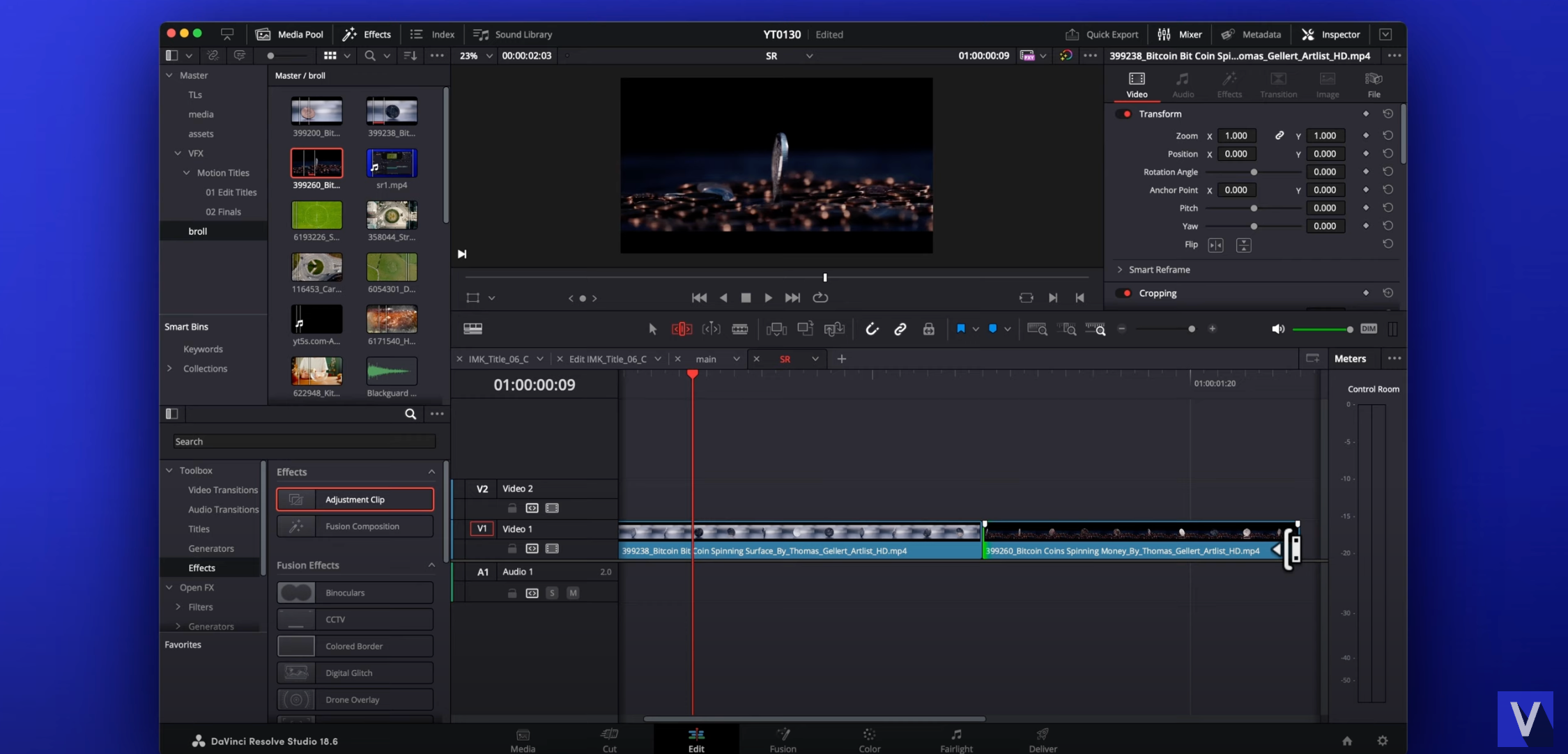
Task: Switch to the Deliver page
Action: (1043, 740)
